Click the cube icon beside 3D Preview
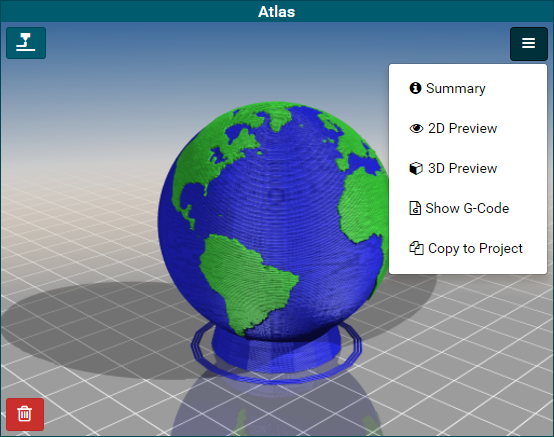The image size is (554, 437). pyautogui.click(x=416, y=168)
